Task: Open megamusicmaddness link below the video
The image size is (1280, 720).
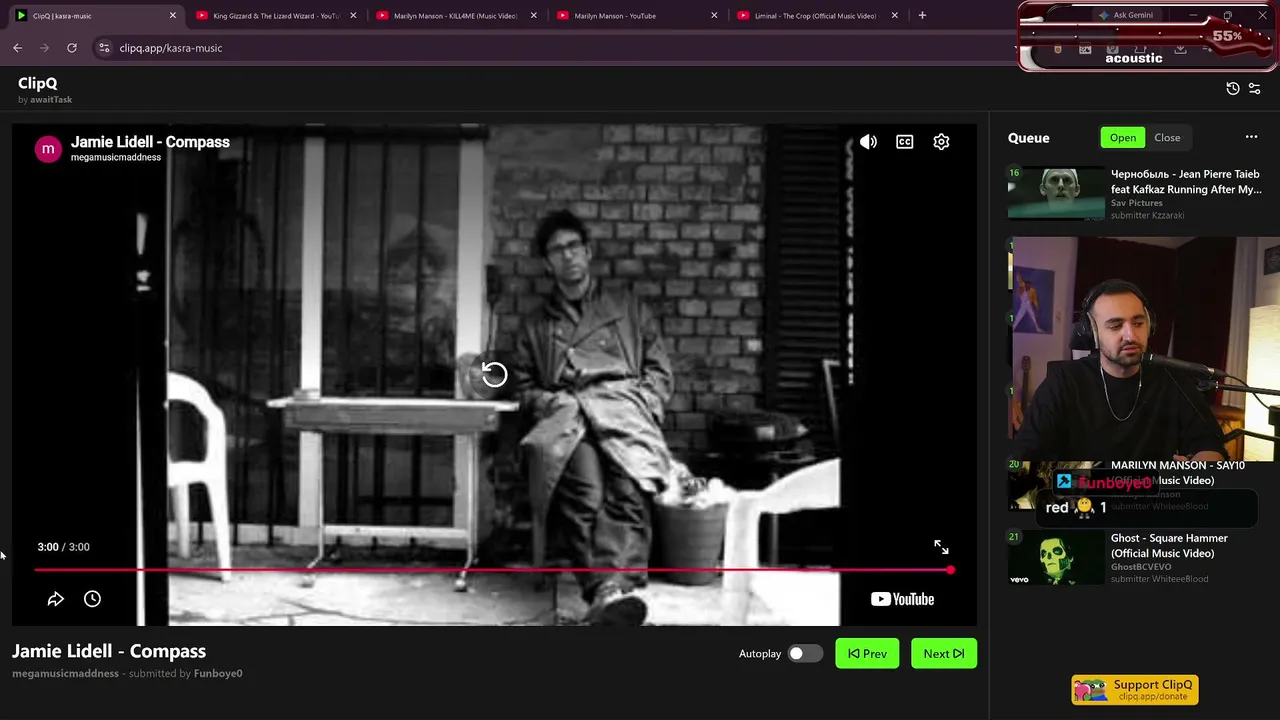Action: 65,674
